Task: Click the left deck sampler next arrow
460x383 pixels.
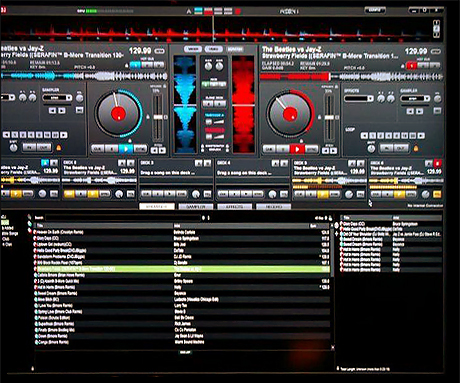Action: click(62, 110)
